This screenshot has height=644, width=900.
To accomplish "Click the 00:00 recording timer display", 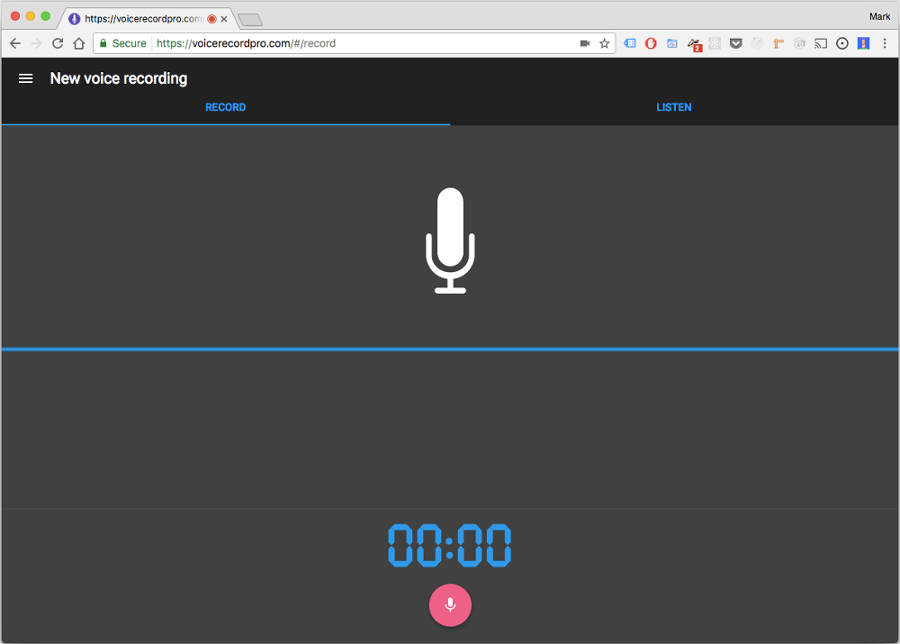I will pyautogui.click(x=449, y=545).
